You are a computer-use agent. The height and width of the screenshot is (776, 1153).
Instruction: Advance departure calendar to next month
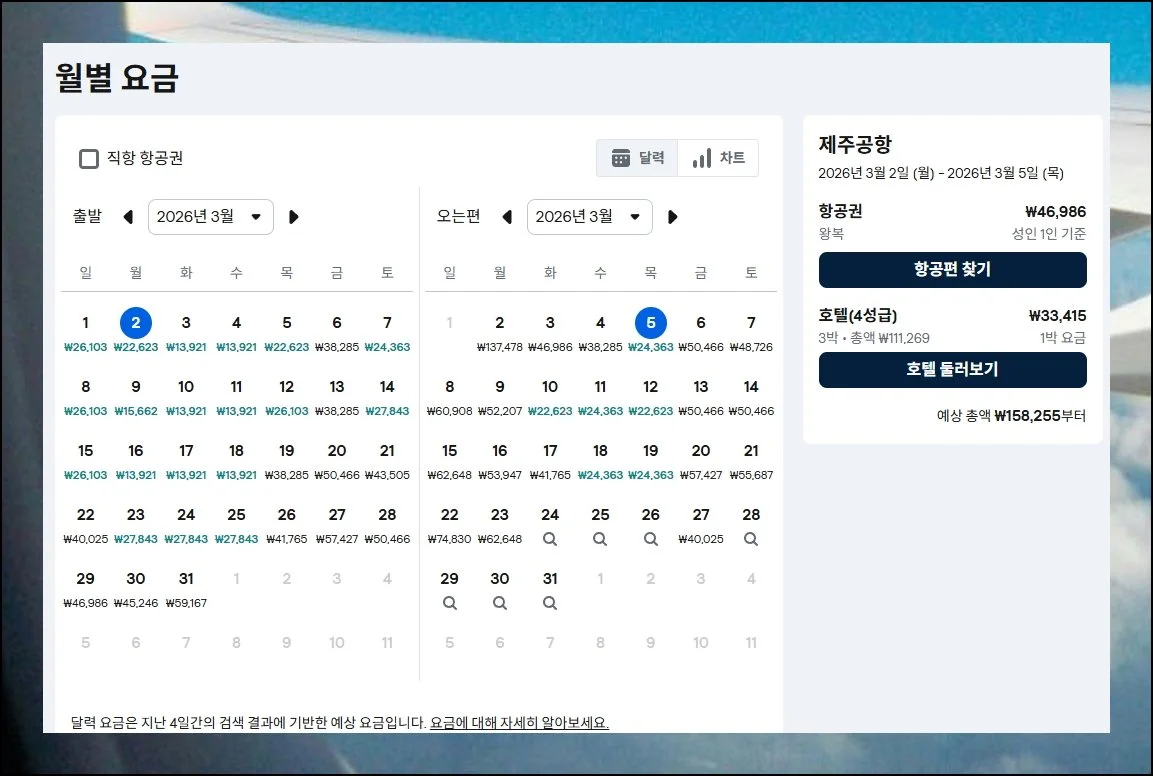(x=293, y=217)
